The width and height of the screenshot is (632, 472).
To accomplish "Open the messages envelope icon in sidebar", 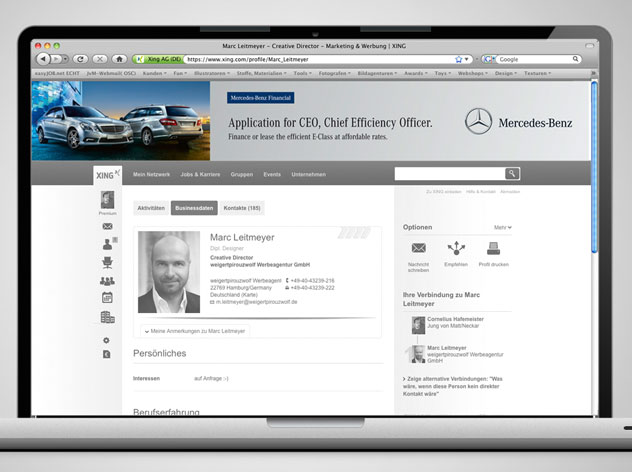I will 107,227.
